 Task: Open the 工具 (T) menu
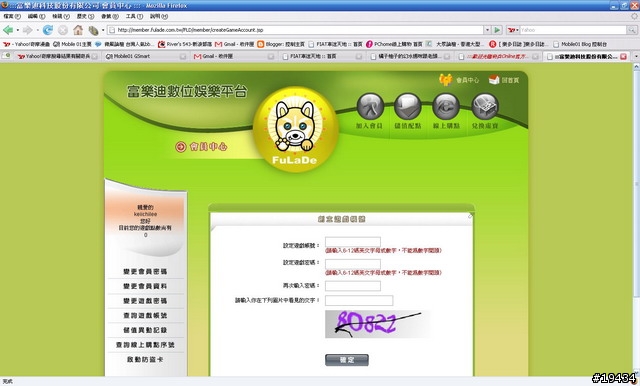point(134,16)
